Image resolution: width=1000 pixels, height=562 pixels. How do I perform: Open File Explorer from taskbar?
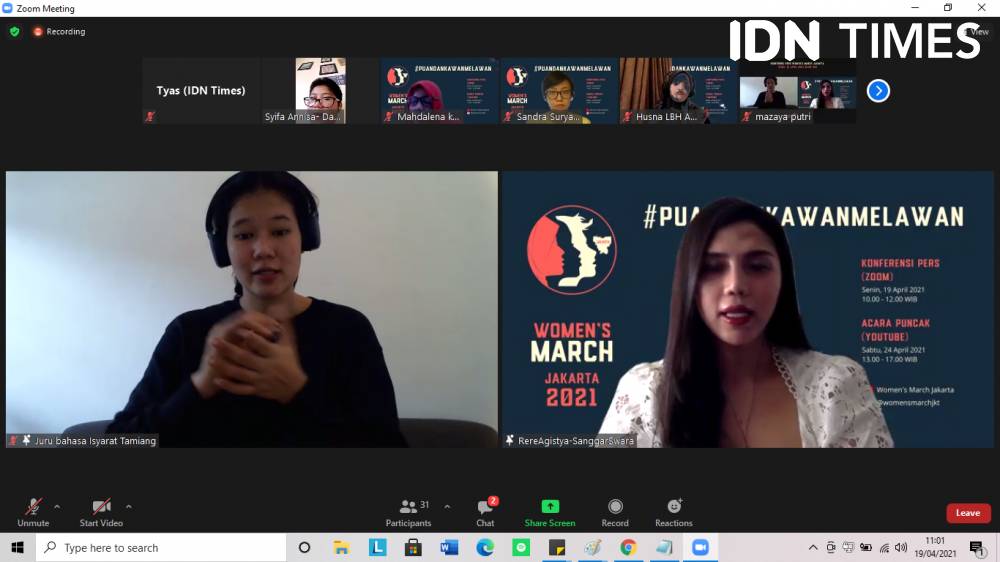(x=341, y=547)
